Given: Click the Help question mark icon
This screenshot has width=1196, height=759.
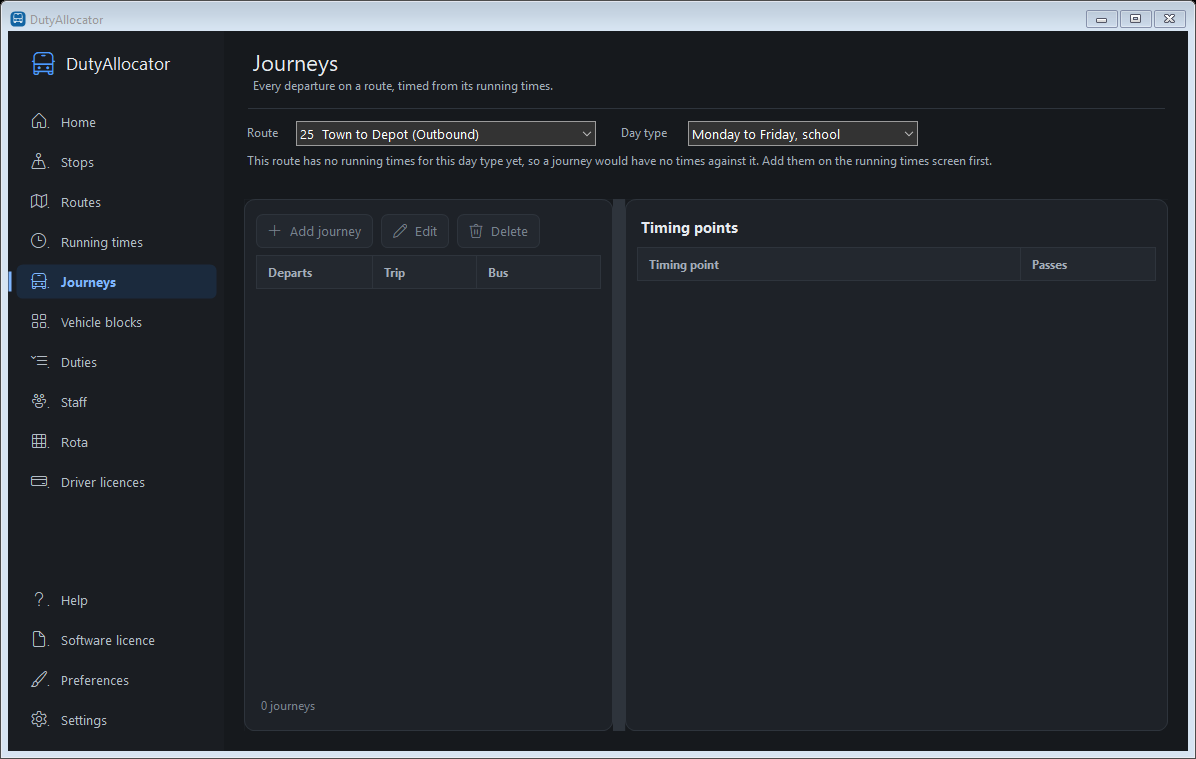Looking at the screenshot, I should point(40,600).
